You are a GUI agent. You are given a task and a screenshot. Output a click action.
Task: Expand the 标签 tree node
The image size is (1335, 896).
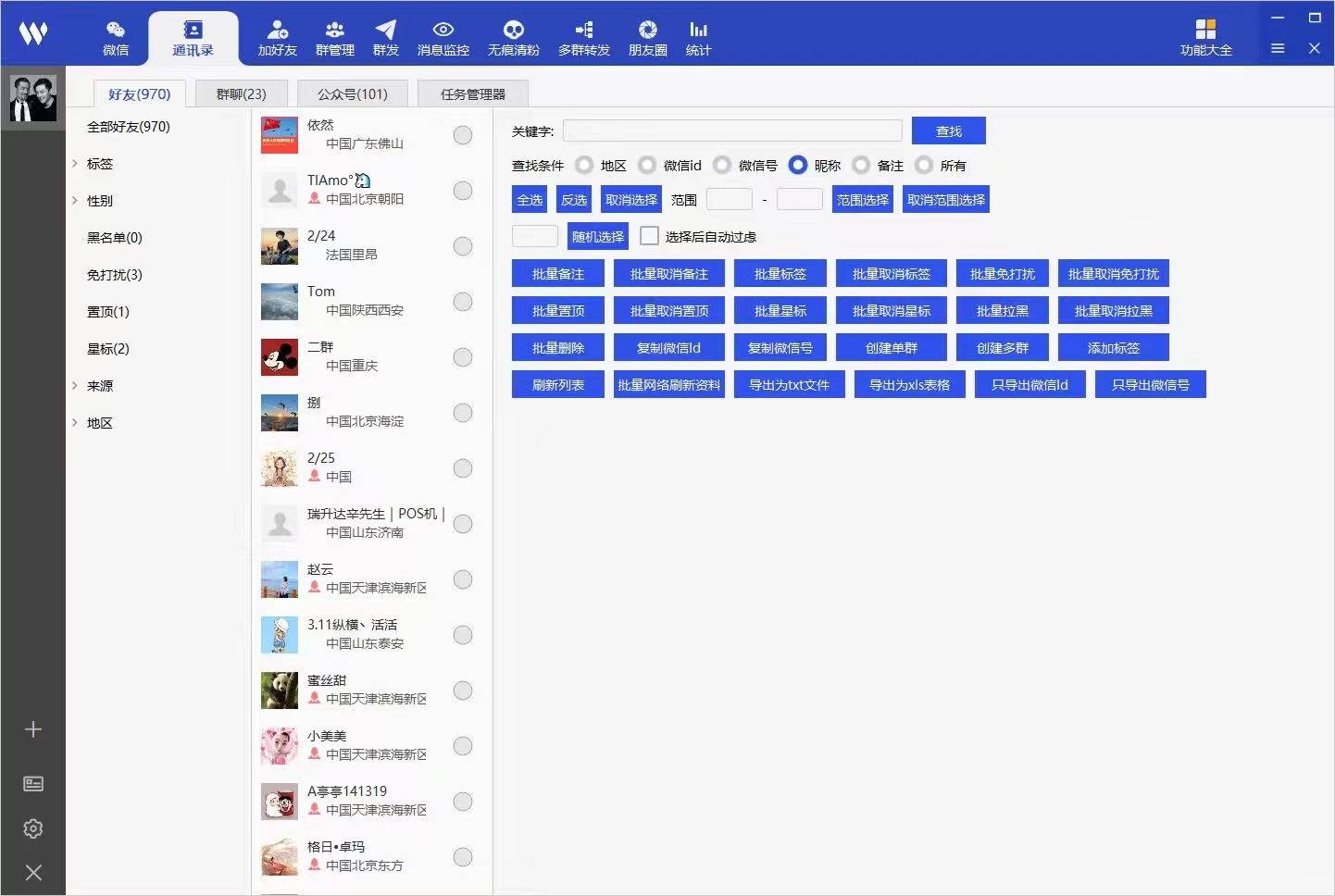[x=75, y=164]
